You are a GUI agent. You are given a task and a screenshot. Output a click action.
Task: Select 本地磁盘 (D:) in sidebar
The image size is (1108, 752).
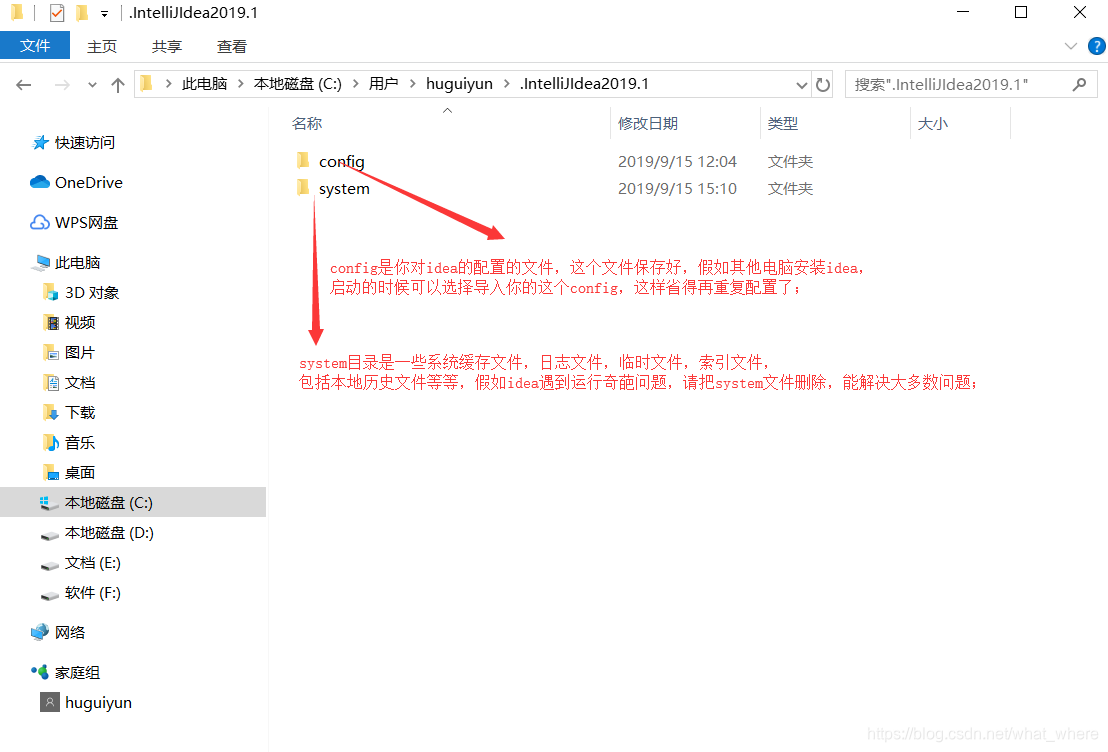pos(110,533)
